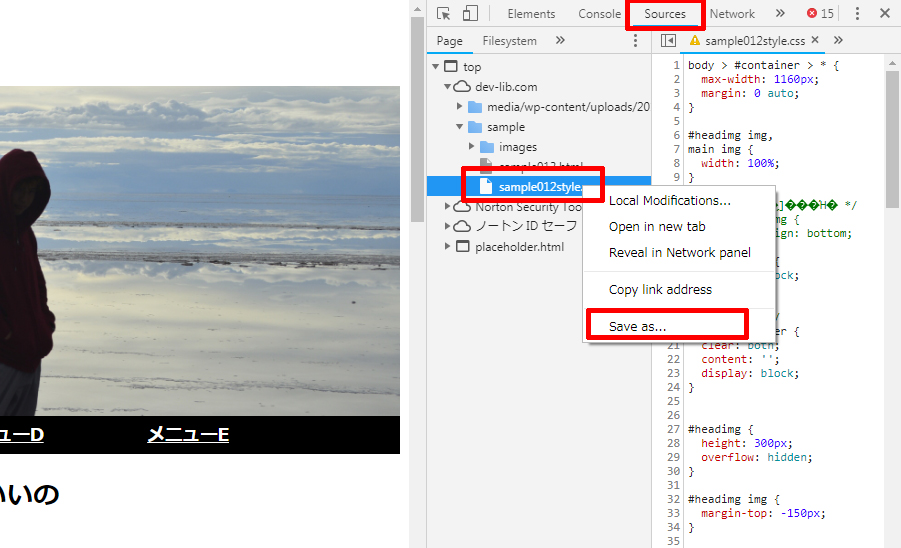The height and width of the screenshot is (548, 901).
Task: Show more navigator tabs beside Filesystem
Action: pyautogui.click(x=560, y=41)
